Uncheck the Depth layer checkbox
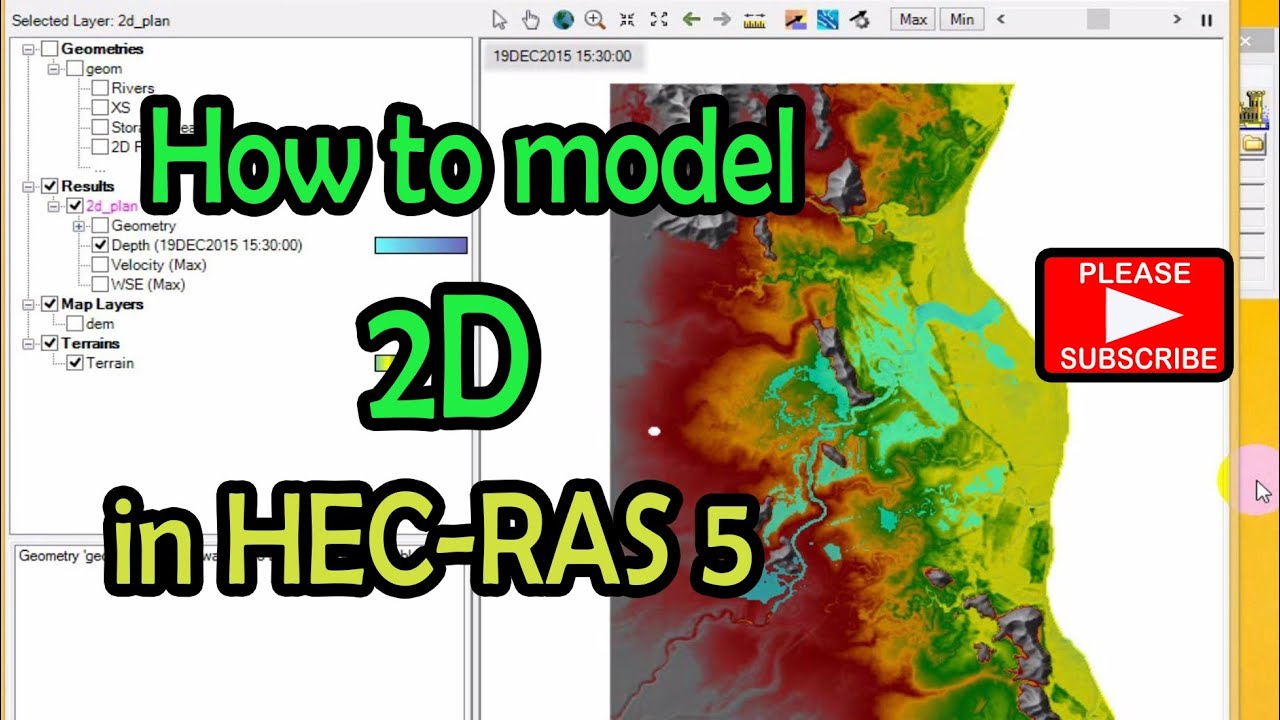 click(x=100, y=245)
